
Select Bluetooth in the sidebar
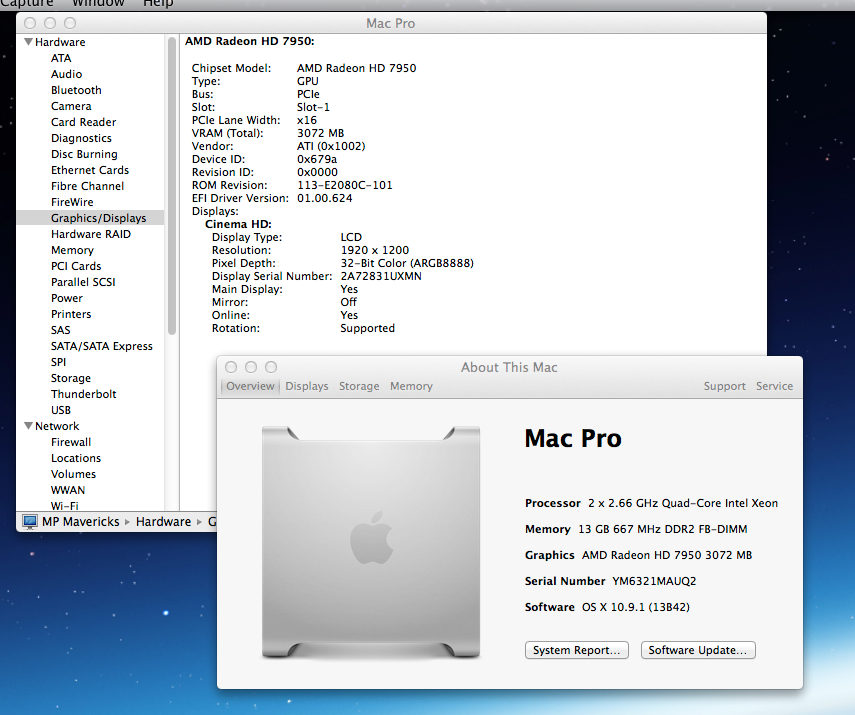coord(76,90)
